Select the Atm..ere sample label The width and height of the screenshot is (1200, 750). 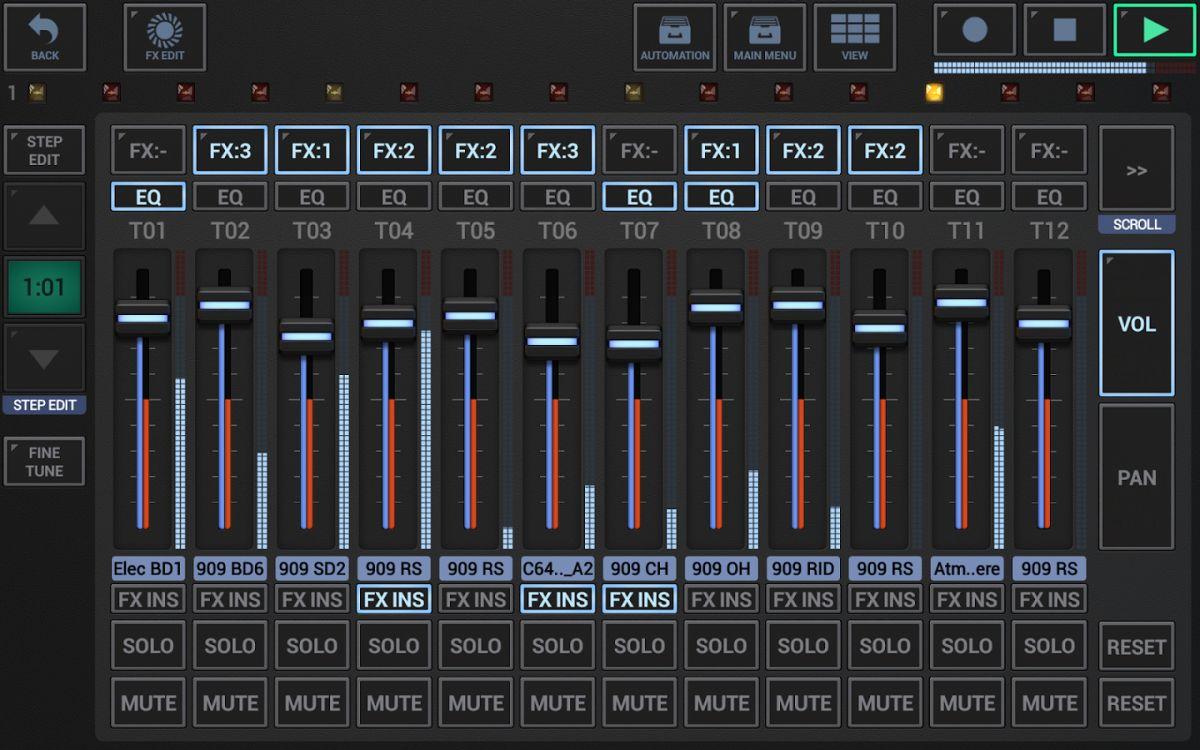(x=968, y=568)
